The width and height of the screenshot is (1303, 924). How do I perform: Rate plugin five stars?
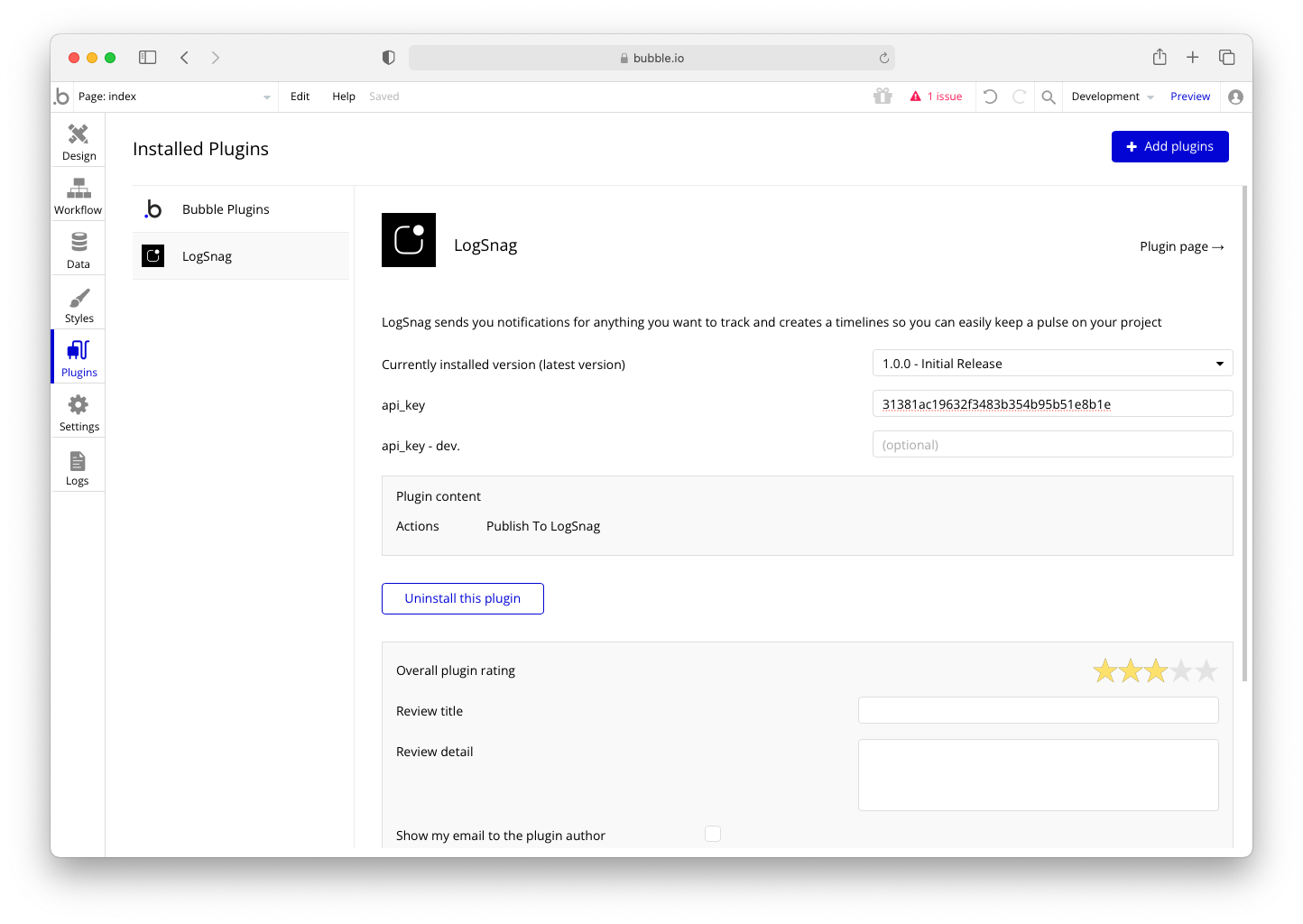click(1206, 670)
